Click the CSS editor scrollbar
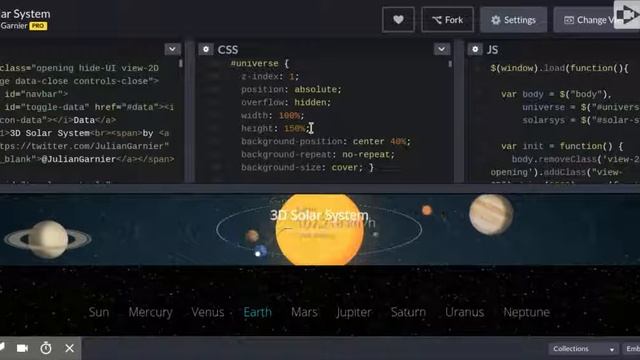The image size is (640, 360). [x=450, y=64]
